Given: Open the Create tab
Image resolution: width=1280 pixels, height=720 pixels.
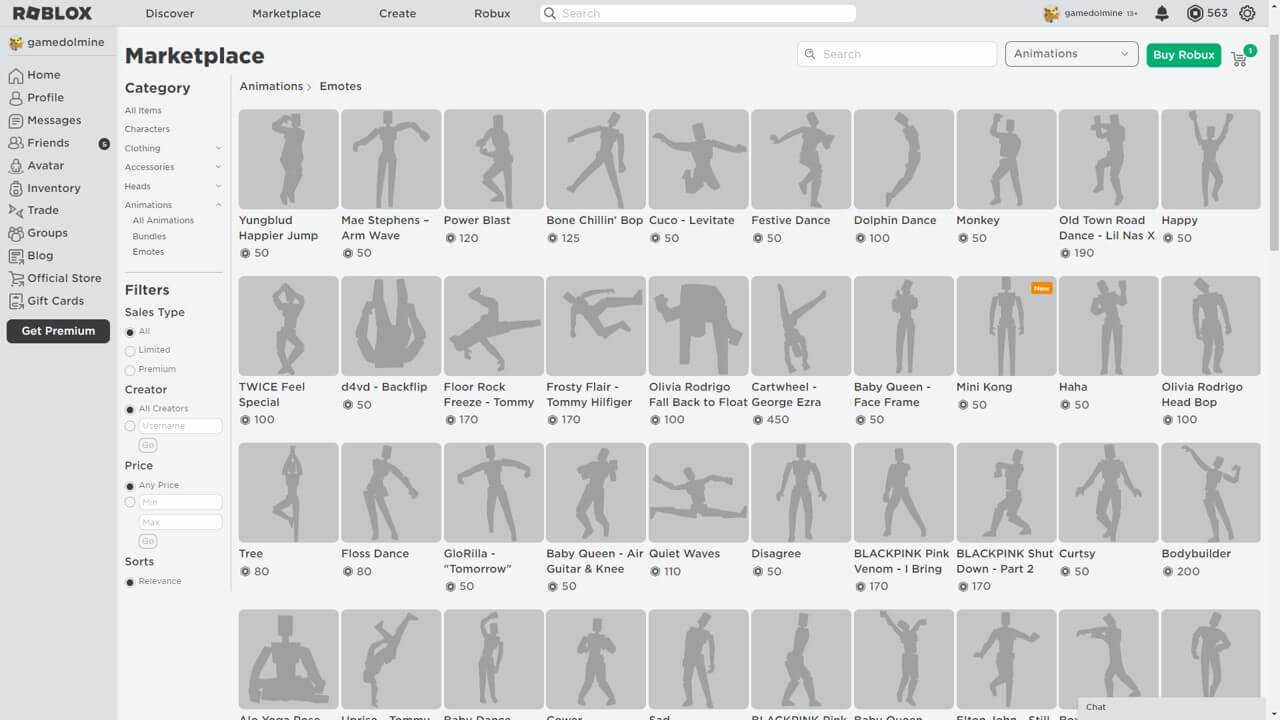Looking at the screenshot, I should tap(398, 14).
